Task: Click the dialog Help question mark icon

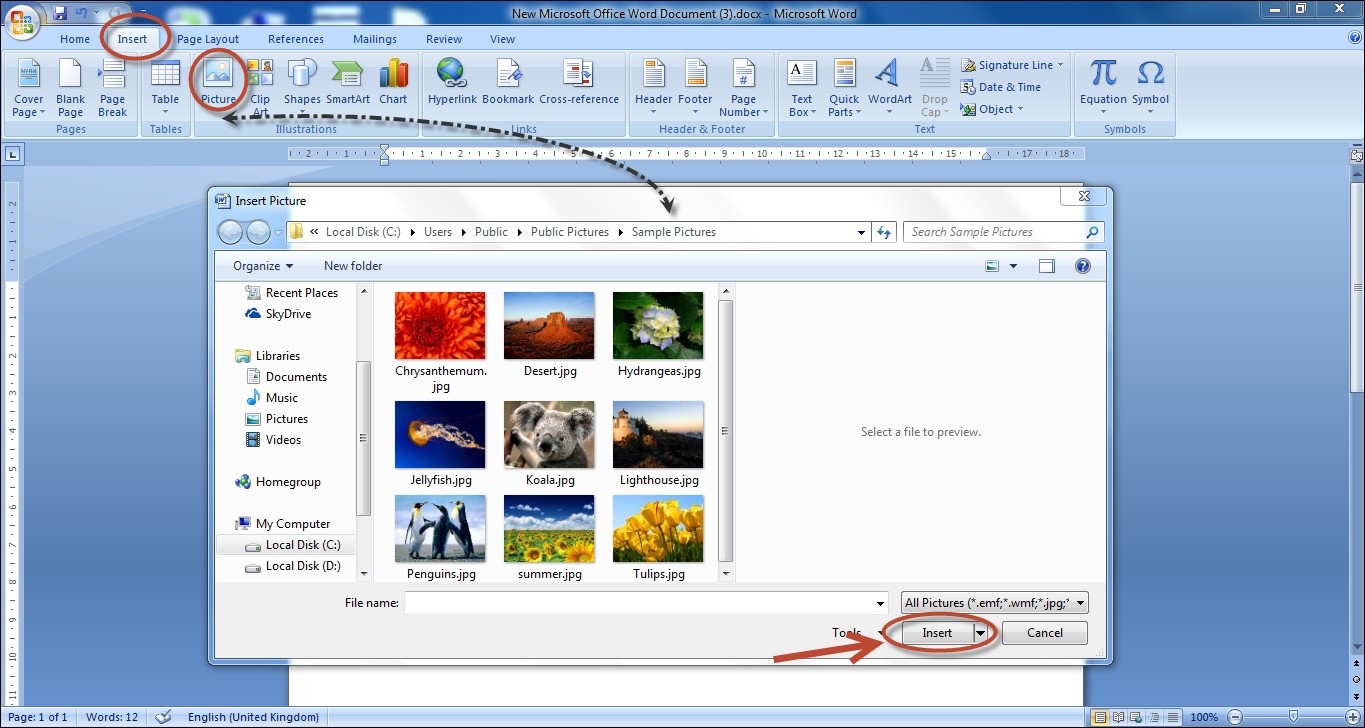Action: tap(1082, 266)
